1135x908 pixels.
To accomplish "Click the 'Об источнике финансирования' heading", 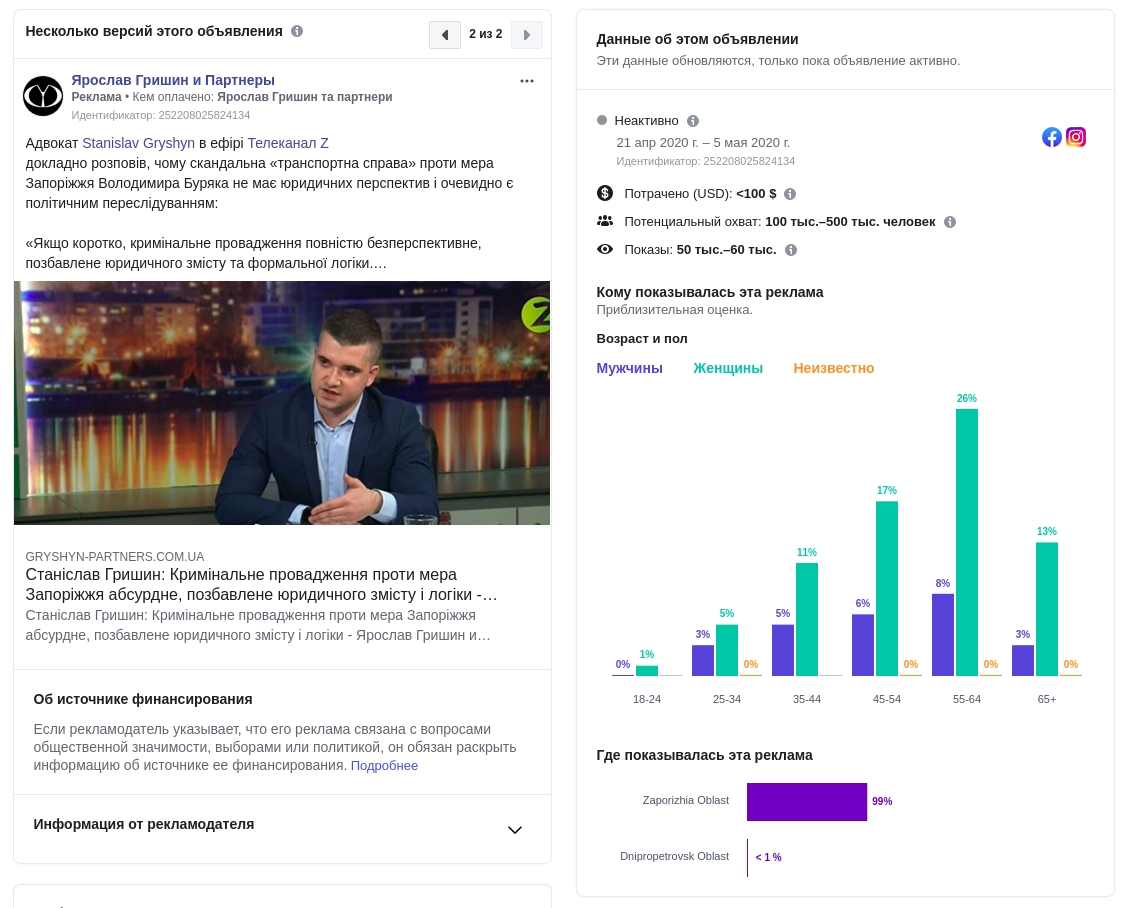I will [143, 699].
